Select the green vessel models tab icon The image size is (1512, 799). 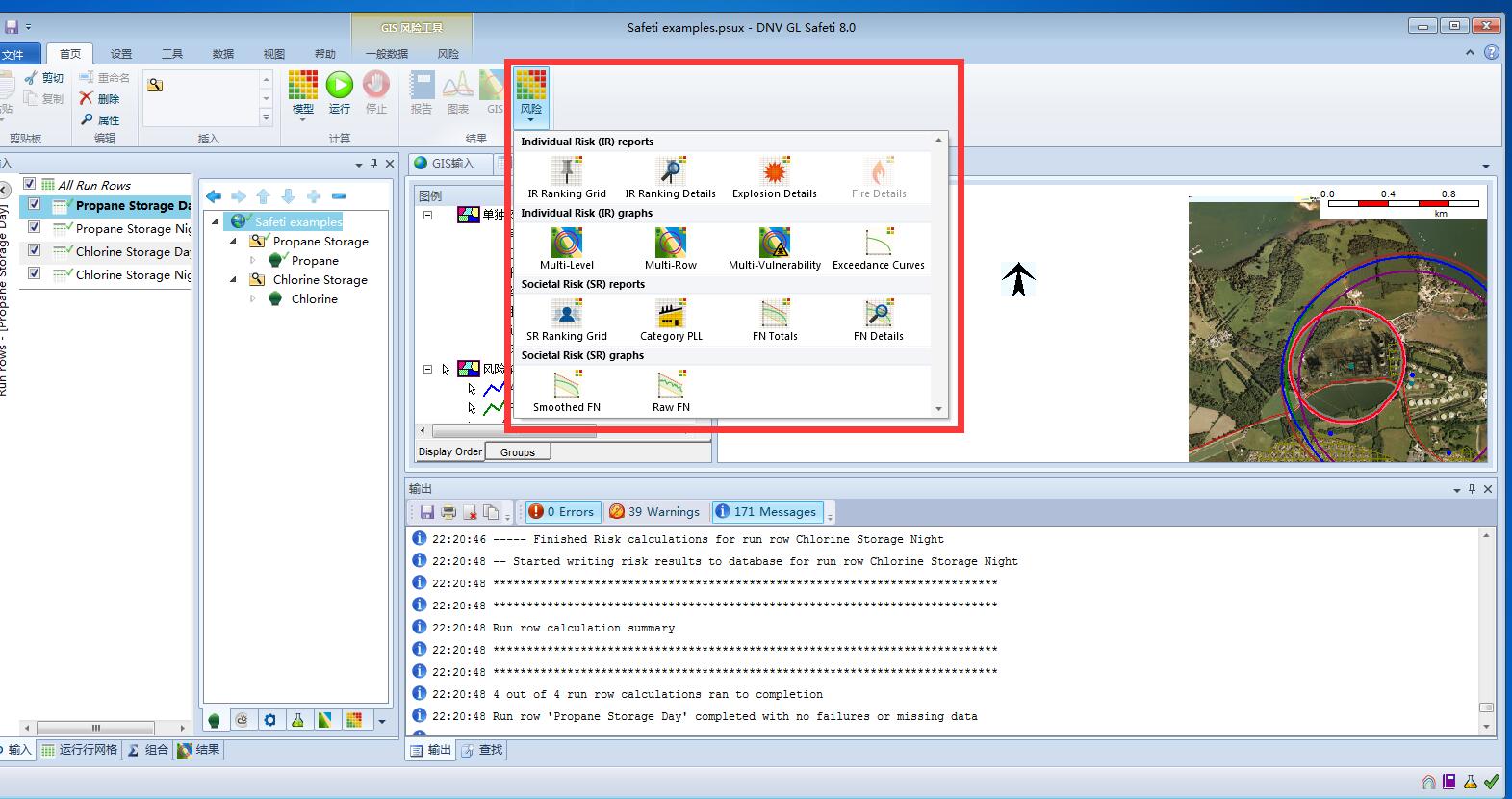(214, 720)
